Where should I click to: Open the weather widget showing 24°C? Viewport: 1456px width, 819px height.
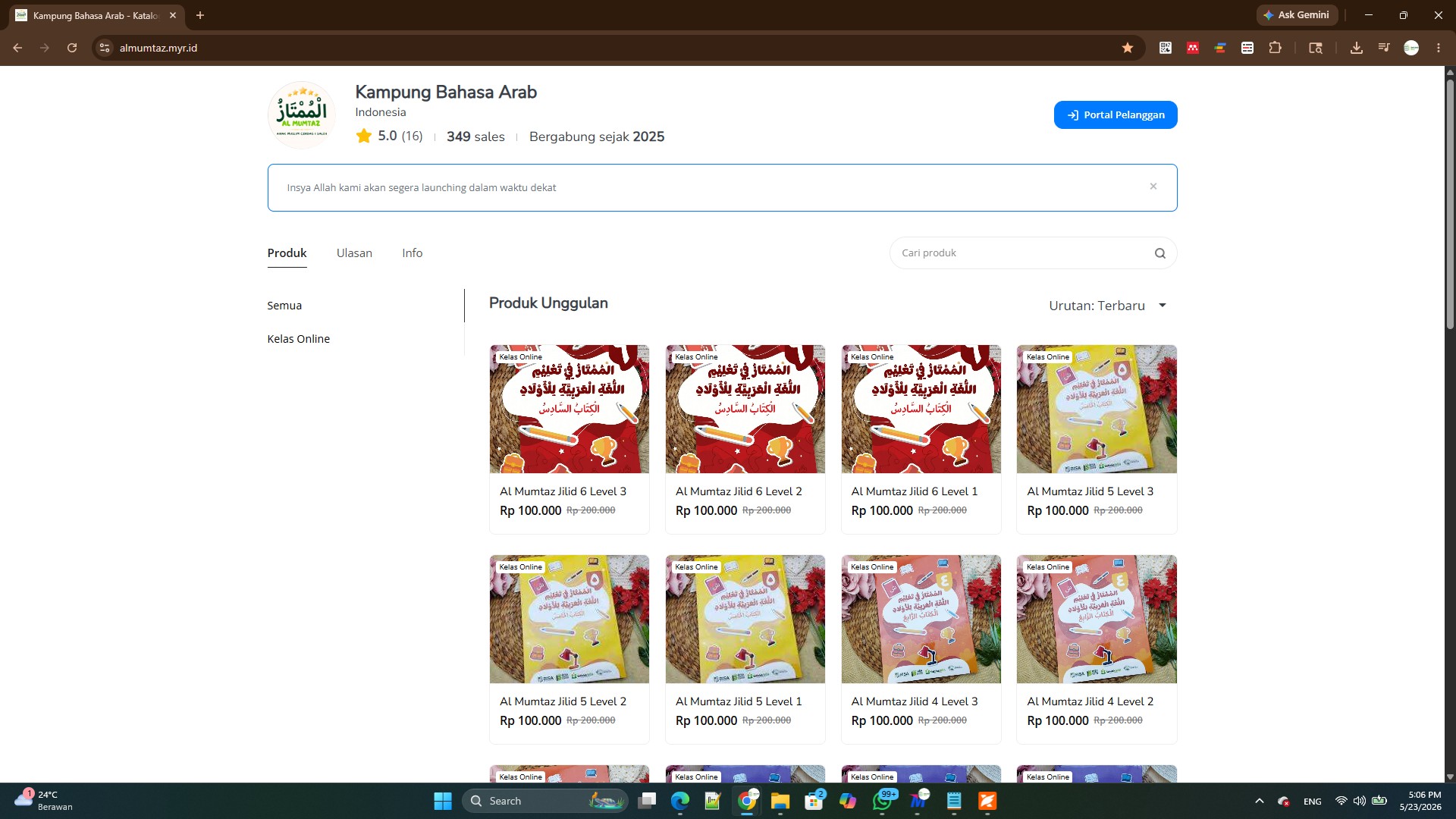point(44,801)
